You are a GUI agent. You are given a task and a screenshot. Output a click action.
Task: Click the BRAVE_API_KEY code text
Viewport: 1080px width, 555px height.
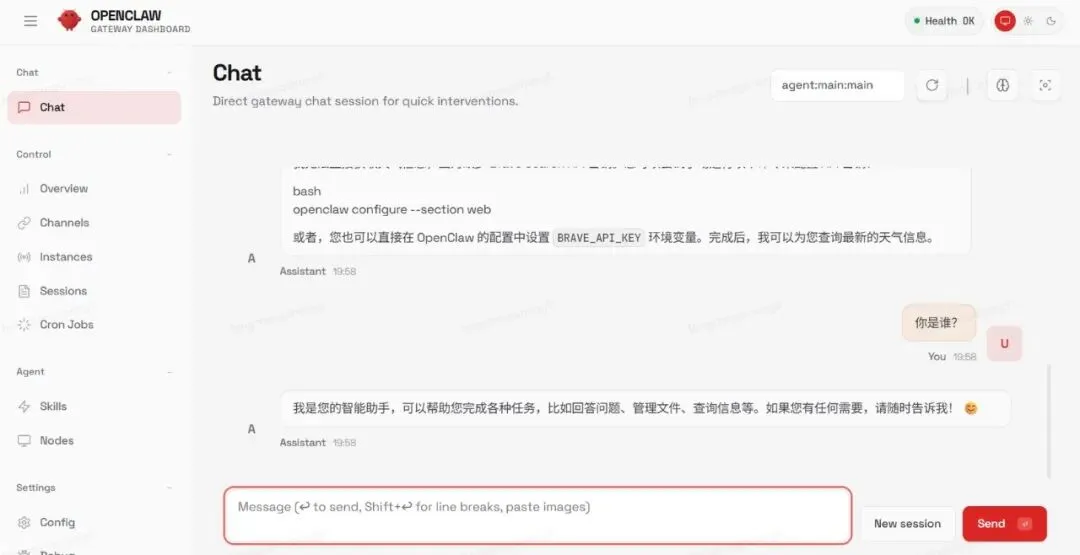599,238
